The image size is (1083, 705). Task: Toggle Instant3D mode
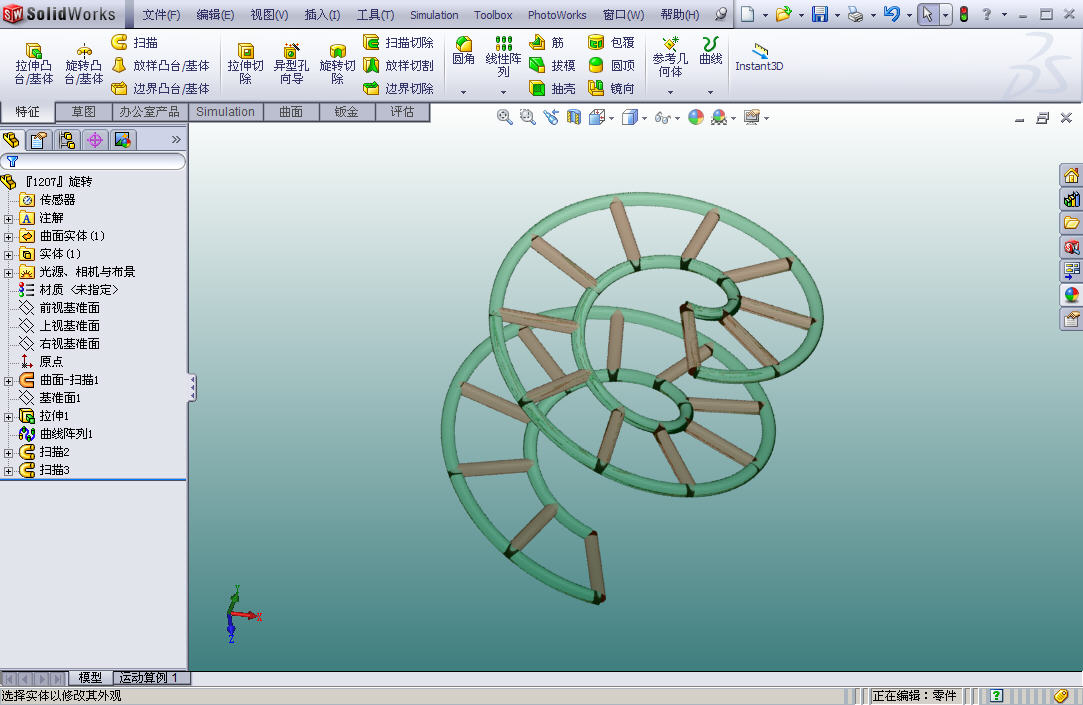coord(759,57)
